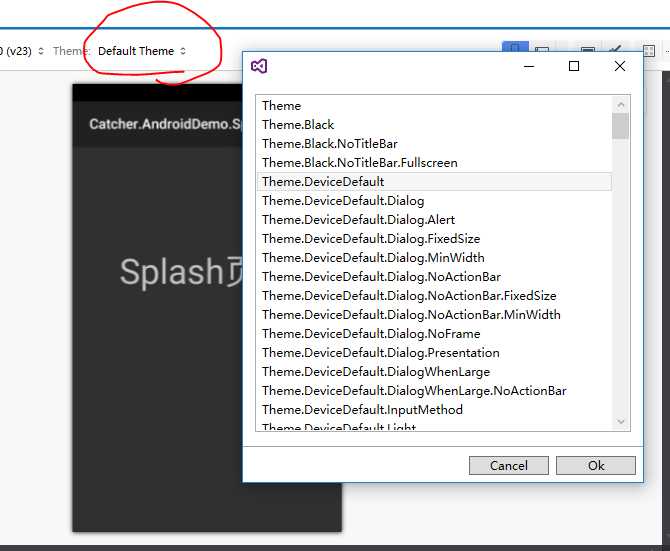The image size is (670, 551).
Task: Click the theme list scrollbar thumb
Action: tap(620, 126)
